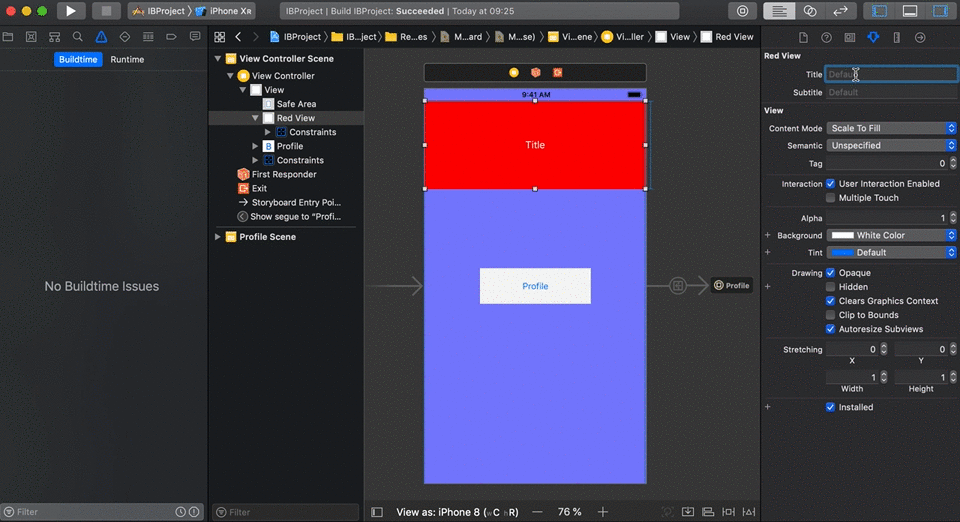Zoom in the canvas with plus
The image size is (960, 522).
(602, 512)
